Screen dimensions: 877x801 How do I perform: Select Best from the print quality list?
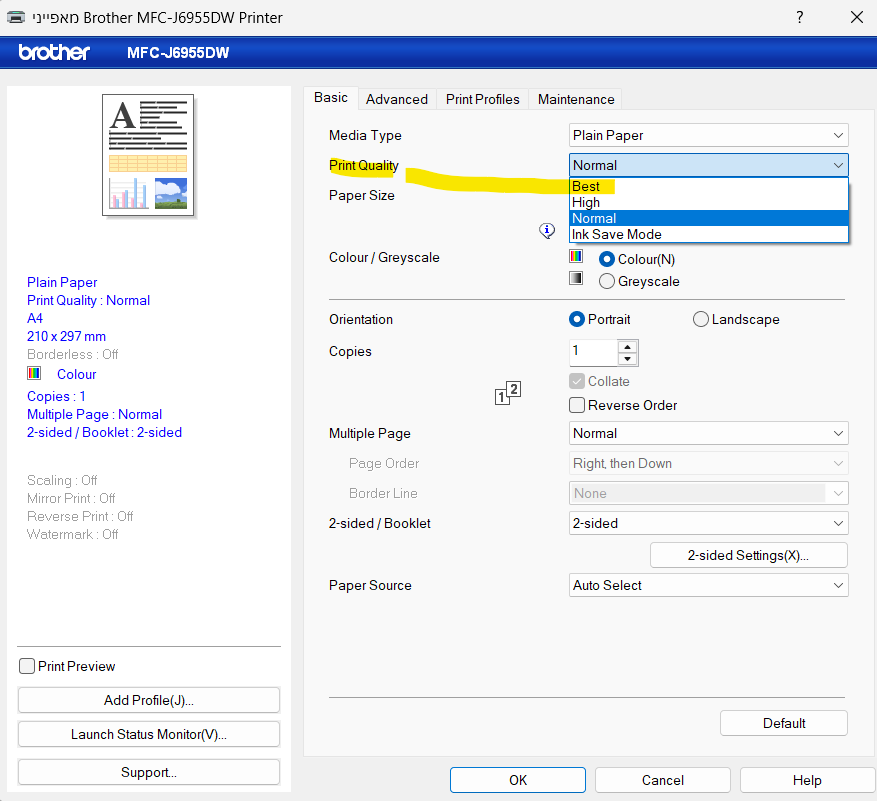(709, 186)
